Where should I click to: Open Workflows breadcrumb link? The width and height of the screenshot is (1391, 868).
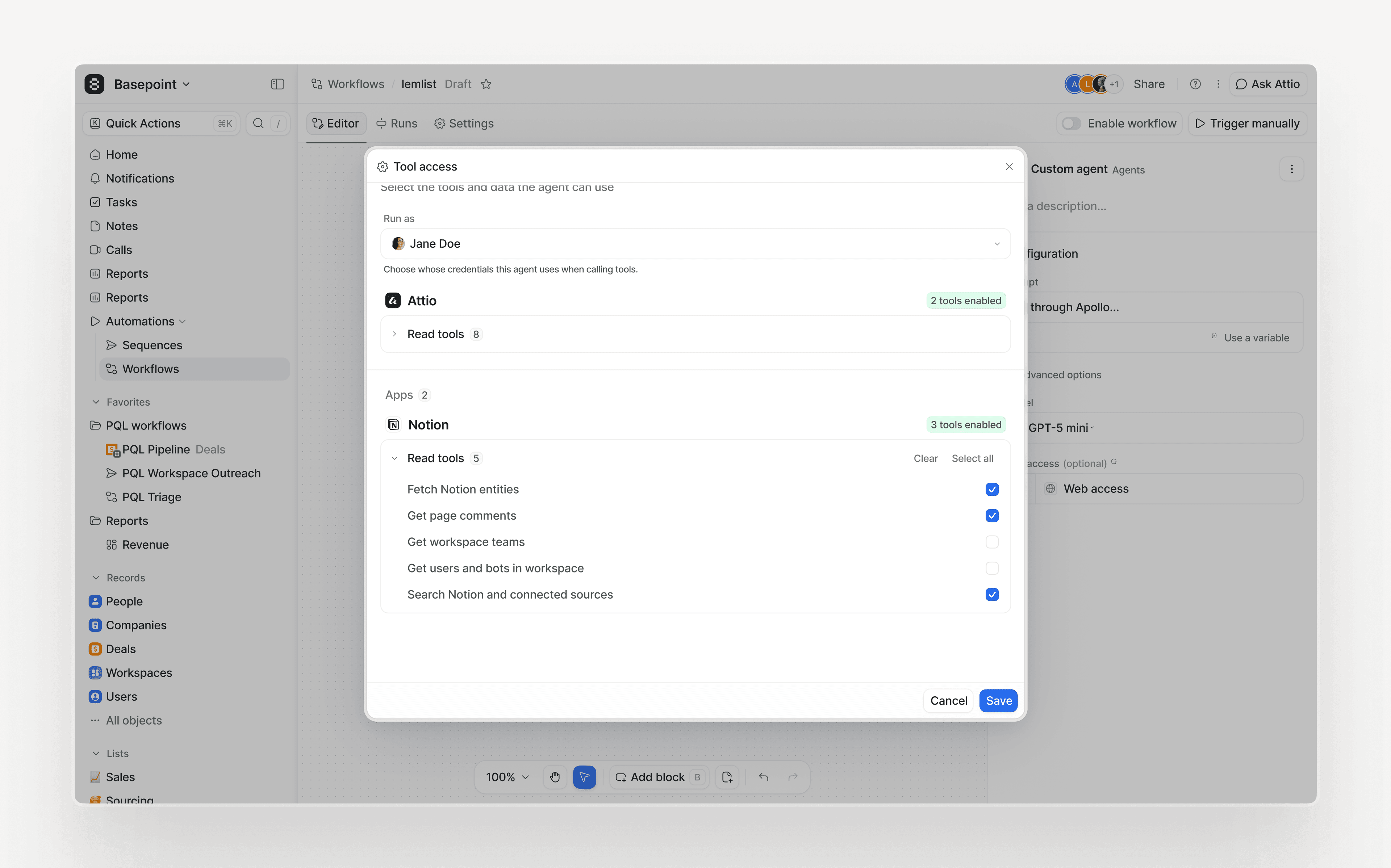[x=348, y=84]
